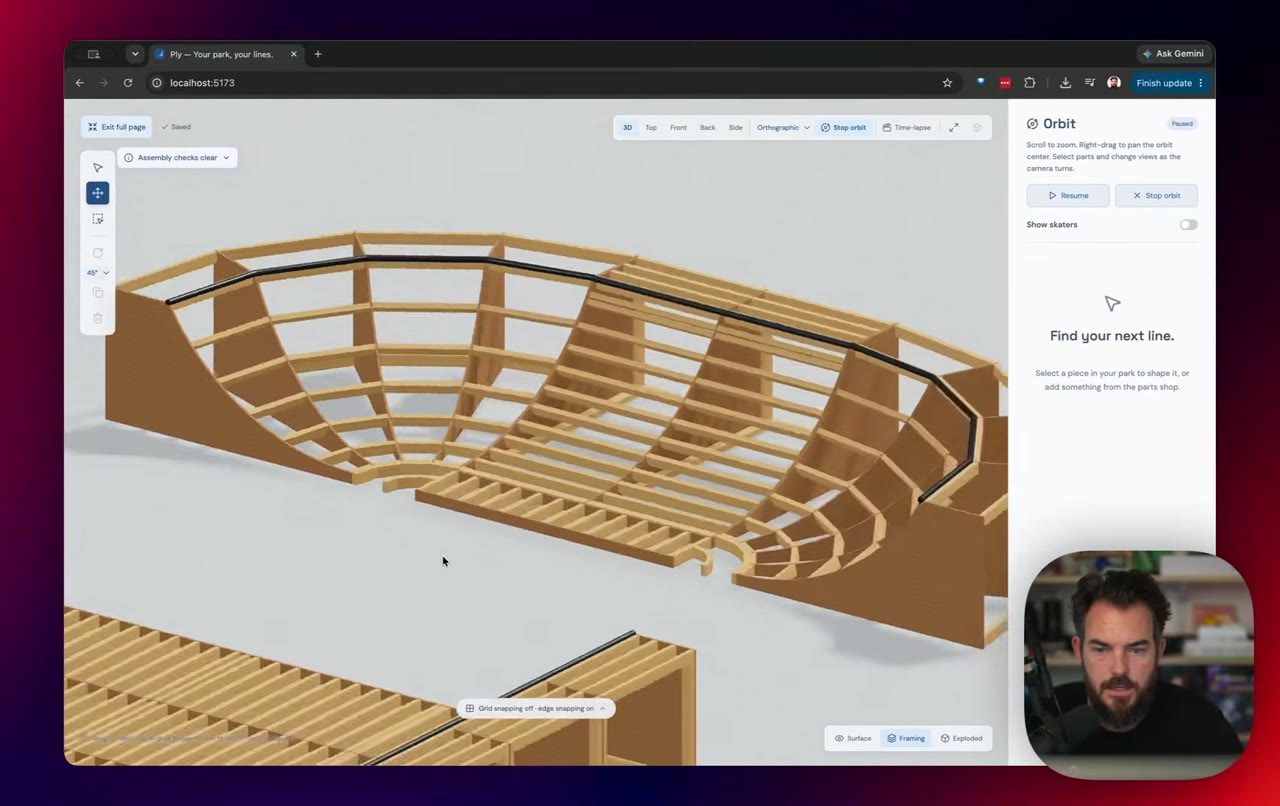Image resolution: width=1280 pixels, height=806 pixels.
Task: Toggle the Show skaters switch
Action: coord(1188,225)
